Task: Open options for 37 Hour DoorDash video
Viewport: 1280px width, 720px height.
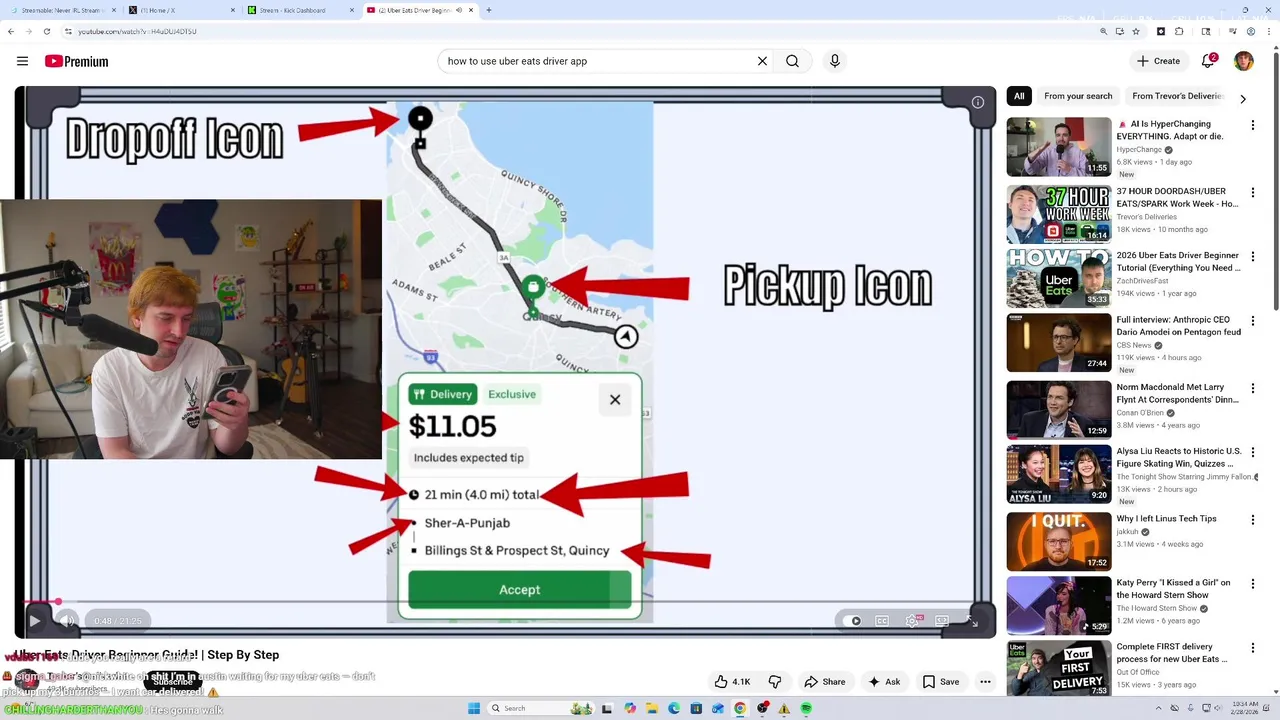Action: tap(1252, 193)
